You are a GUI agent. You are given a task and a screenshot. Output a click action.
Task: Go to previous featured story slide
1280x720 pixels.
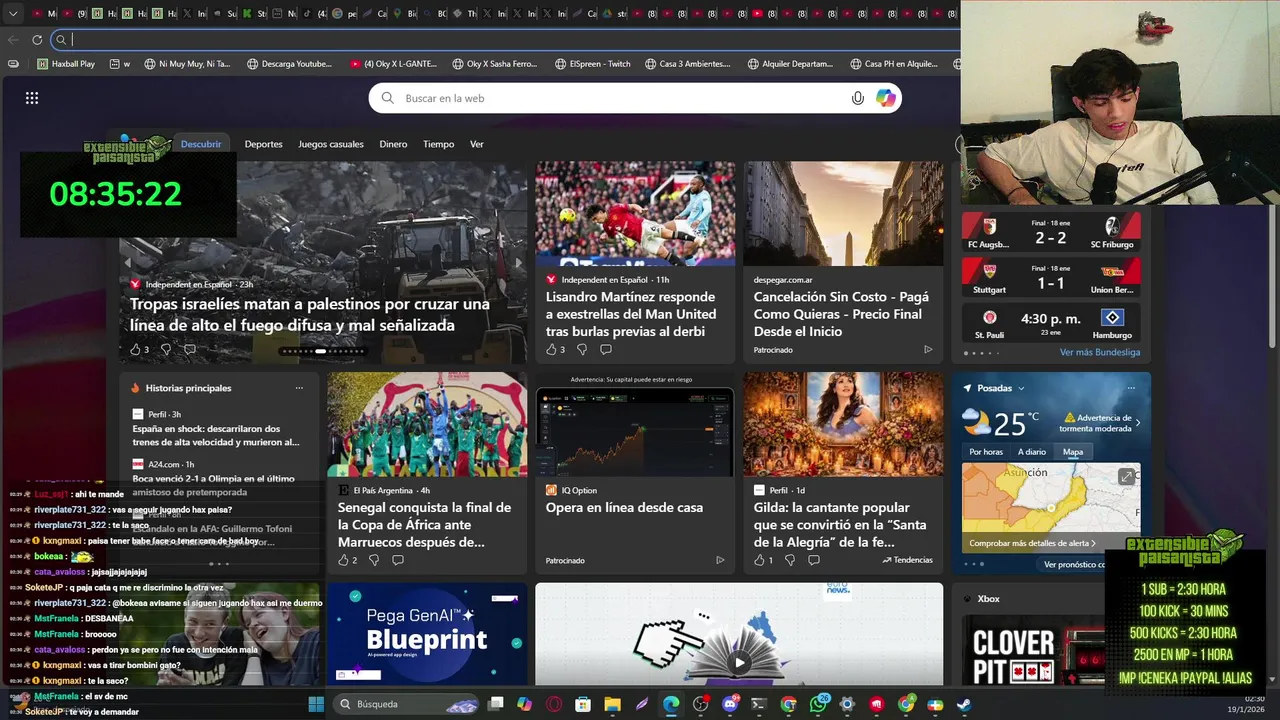point(128,263)
